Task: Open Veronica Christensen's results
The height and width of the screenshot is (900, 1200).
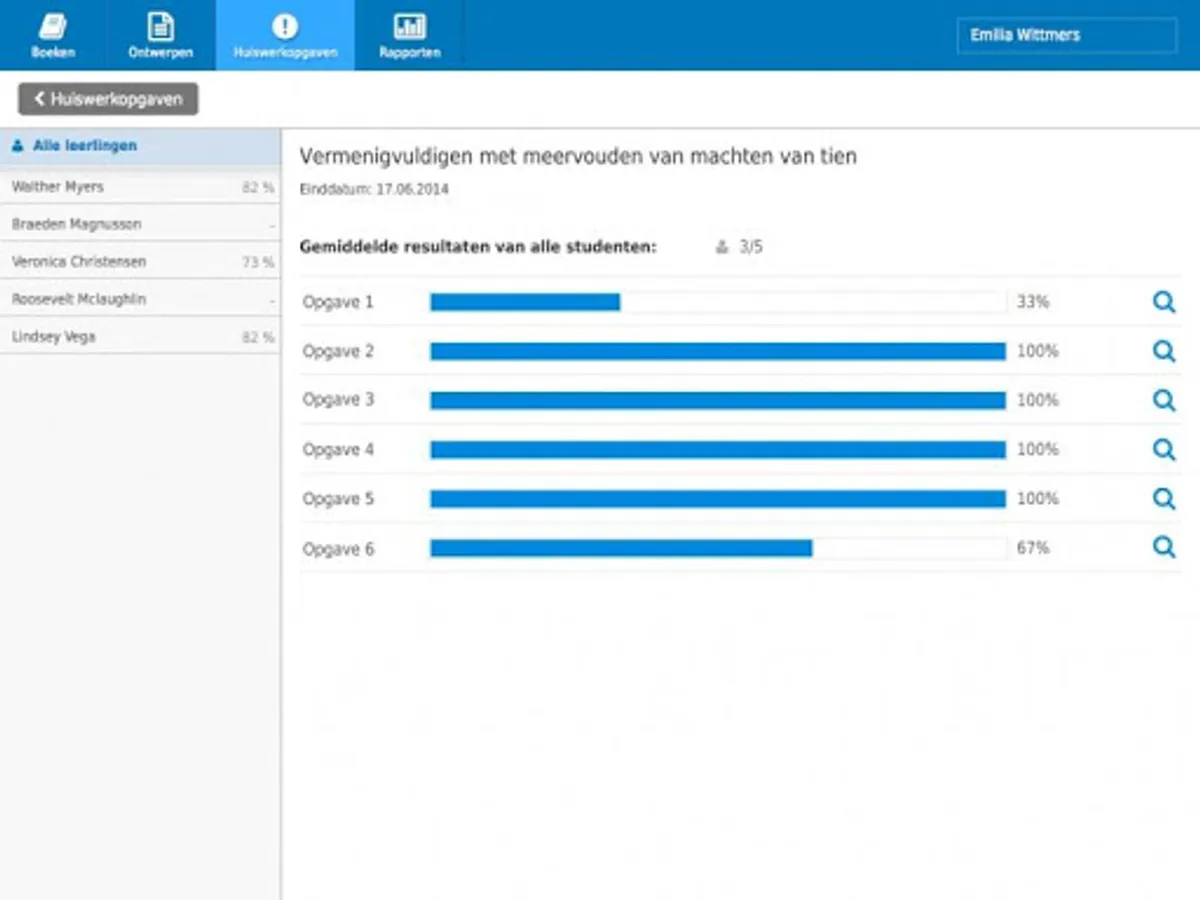Action: (x=140, y=262)
